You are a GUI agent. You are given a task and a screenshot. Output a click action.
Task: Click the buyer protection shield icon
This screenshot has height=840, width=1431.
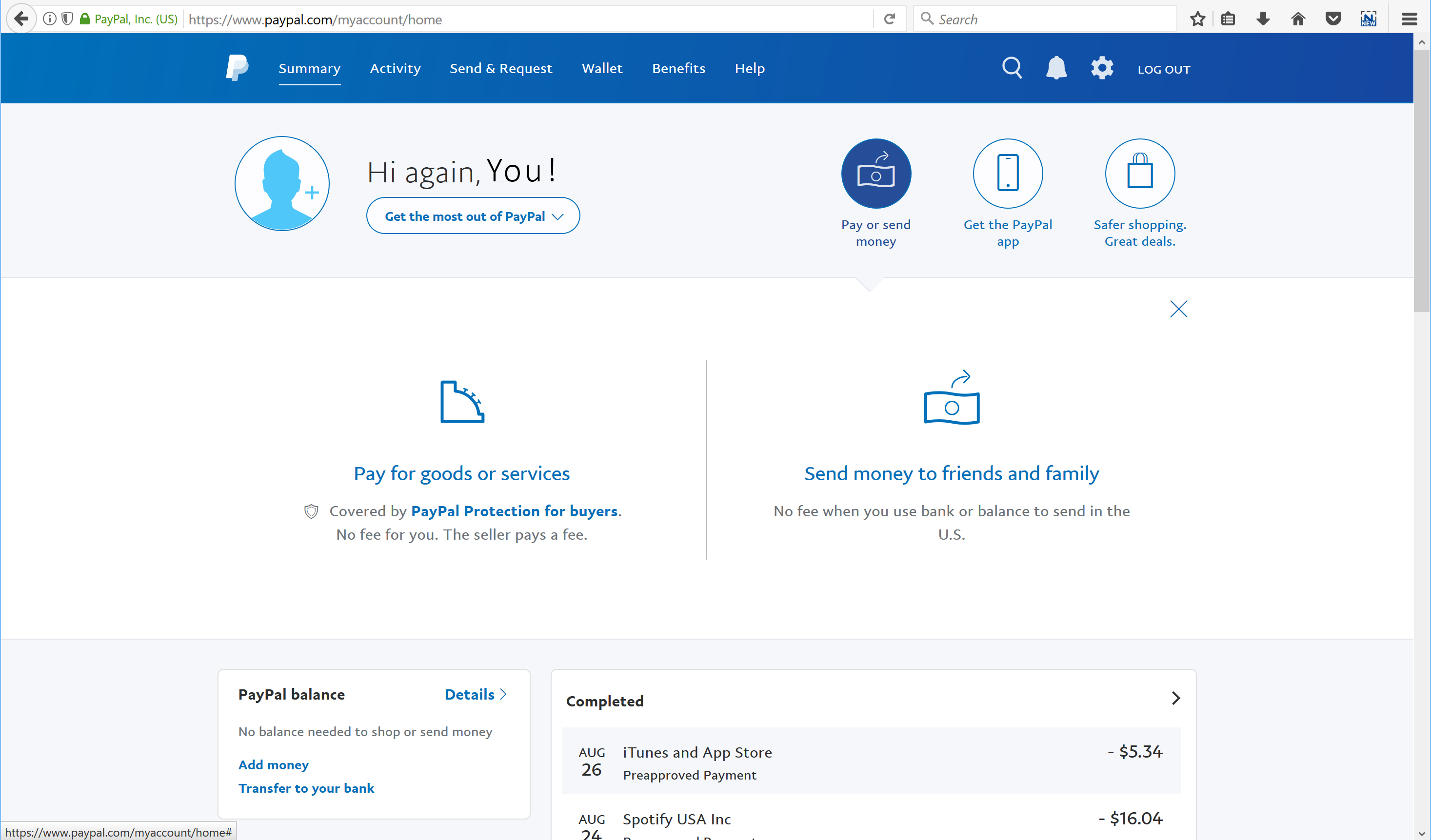click(x=311, y=511)
